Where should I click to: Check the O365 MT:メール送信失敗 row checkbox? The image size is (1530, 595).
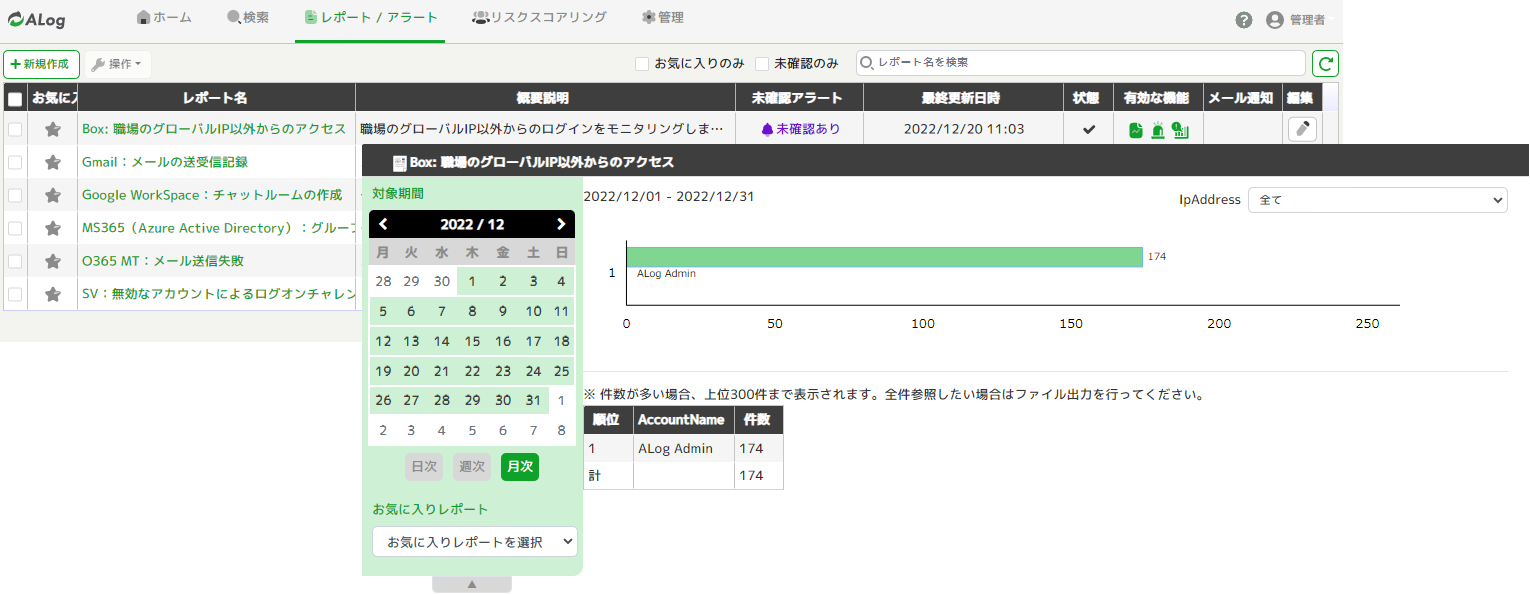(15, 261)
